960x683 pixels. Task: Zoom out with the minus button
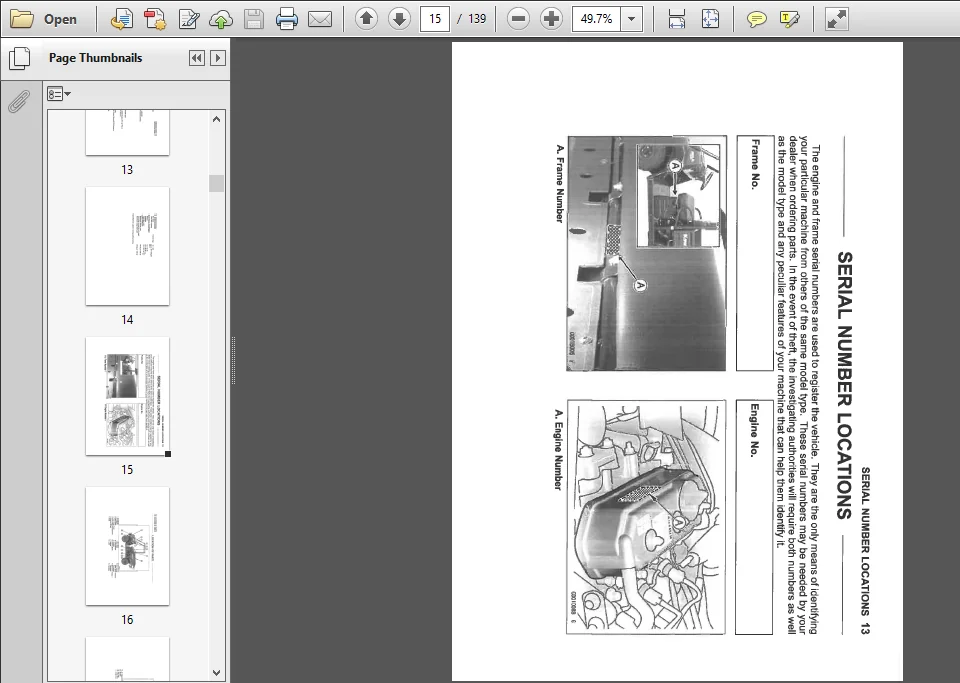click(518, 19)
